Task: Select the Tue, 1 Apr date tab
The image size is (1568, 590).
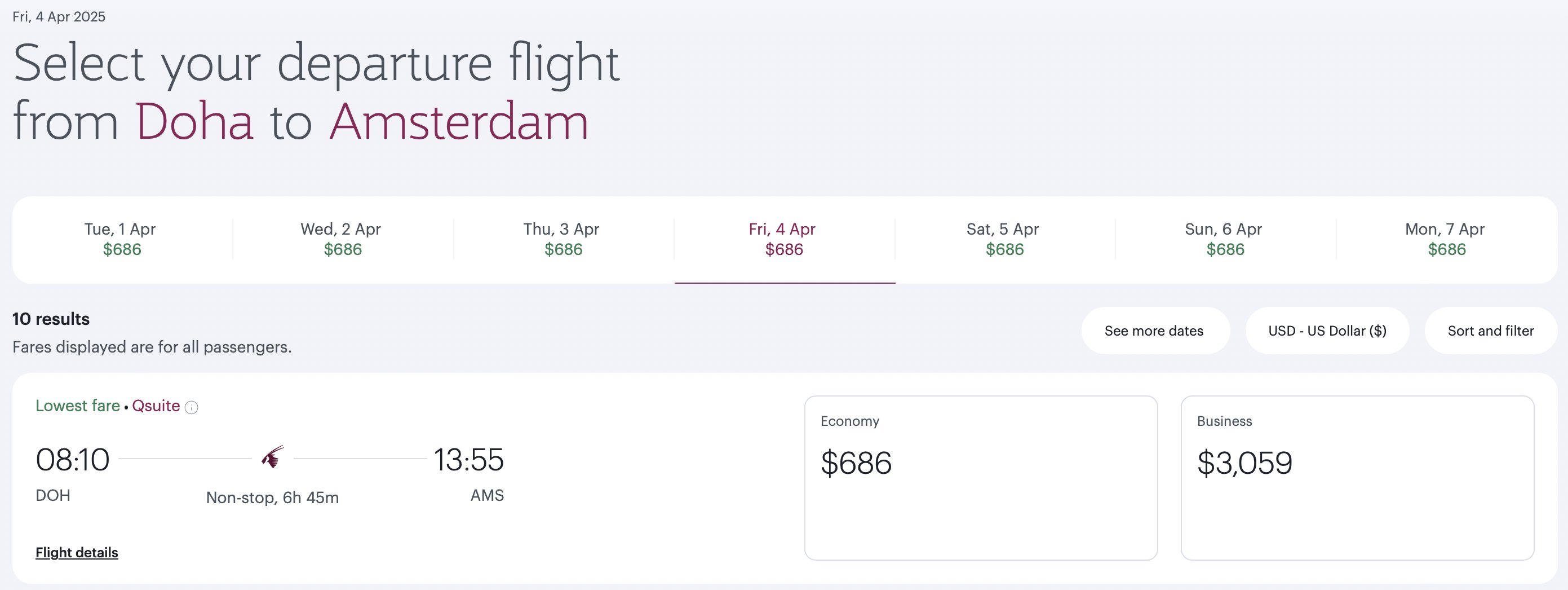Action: pos(122,239)
